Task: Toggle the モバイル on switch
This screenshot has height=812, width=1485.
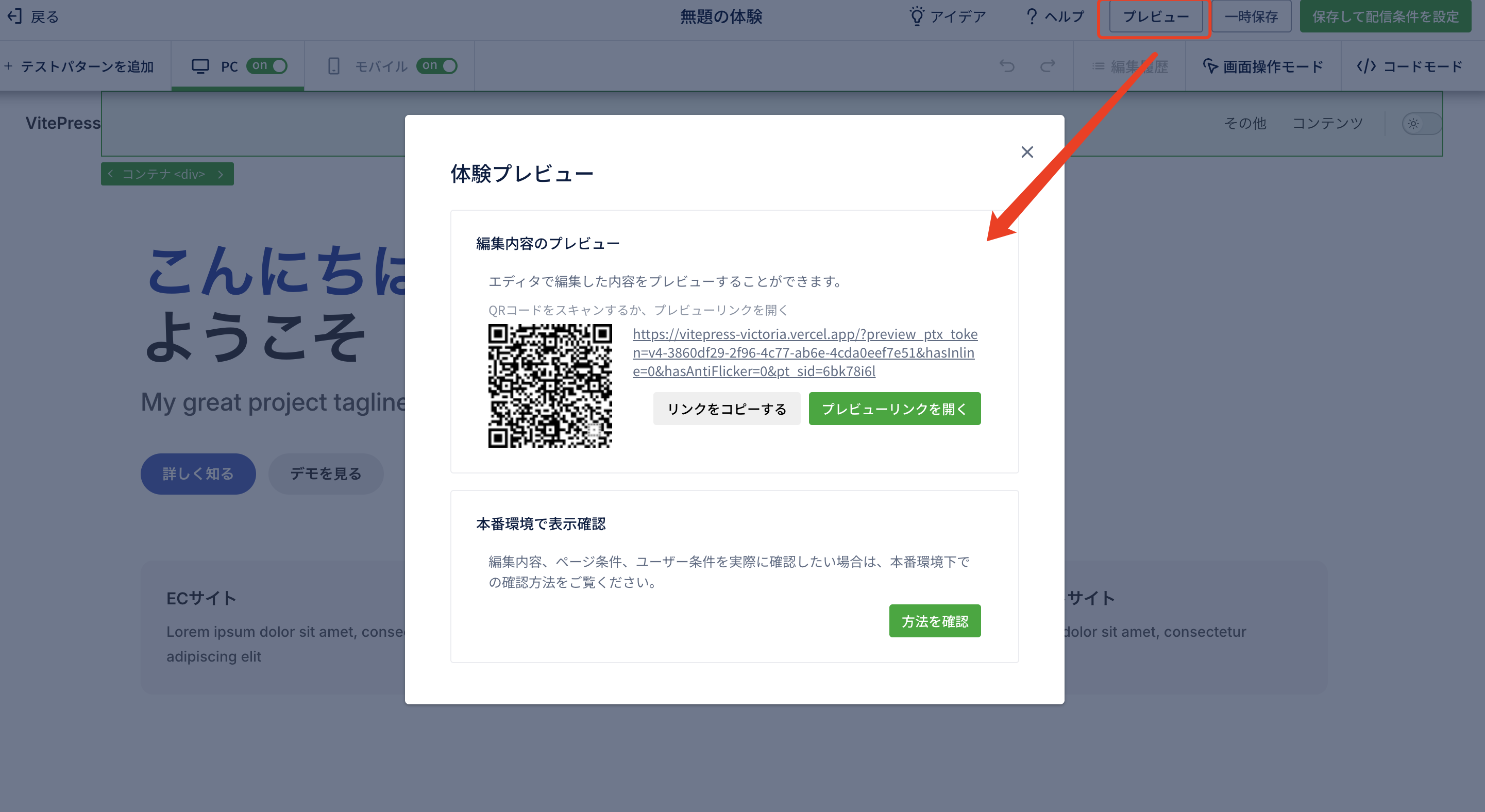Action: [x=437, y=66]
